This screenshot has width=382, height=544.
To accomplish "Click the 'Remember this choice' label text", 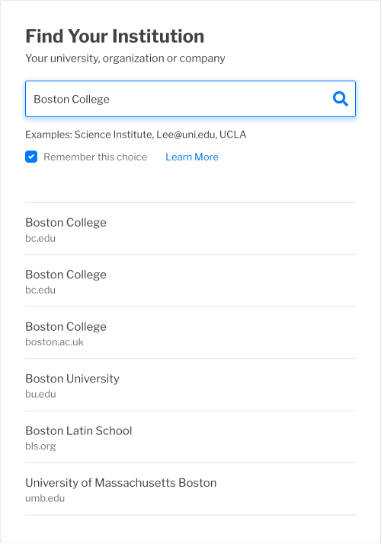I will (x=95, y=157).
